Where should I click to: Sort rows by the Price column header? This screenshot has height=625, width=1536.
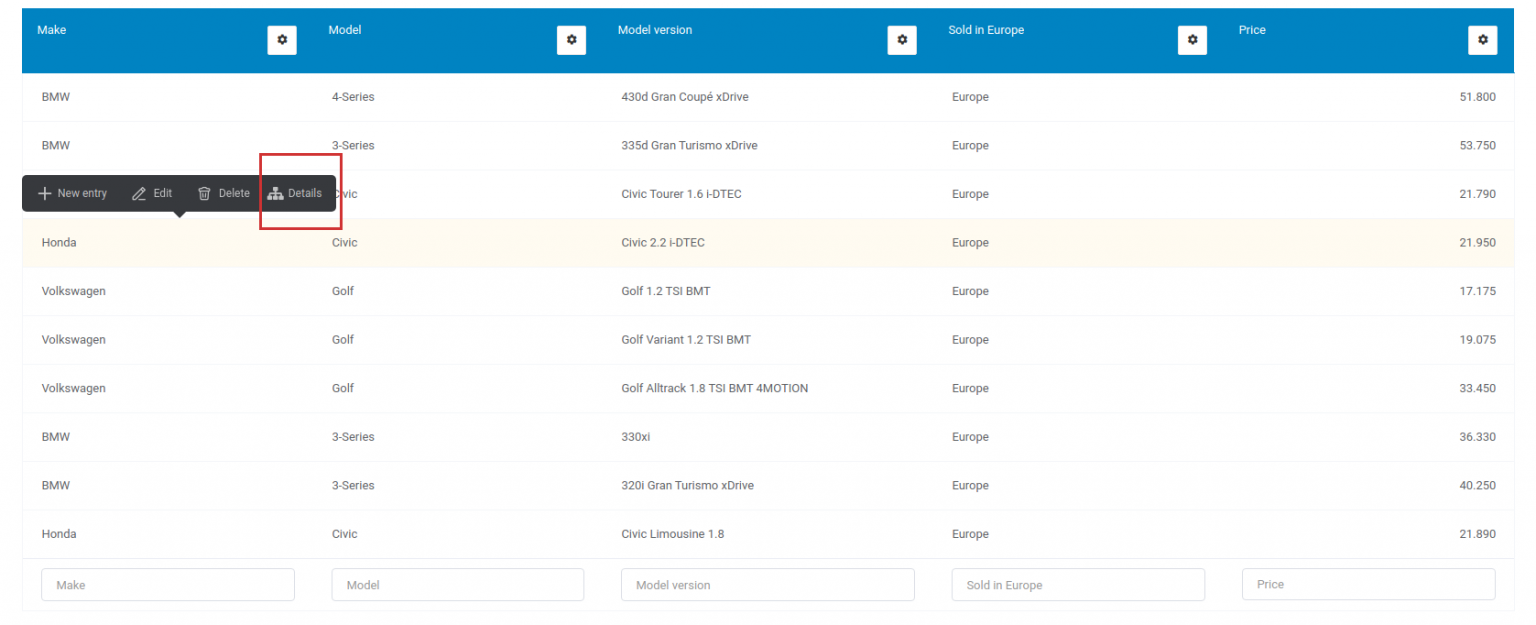tap(1252, 30)
